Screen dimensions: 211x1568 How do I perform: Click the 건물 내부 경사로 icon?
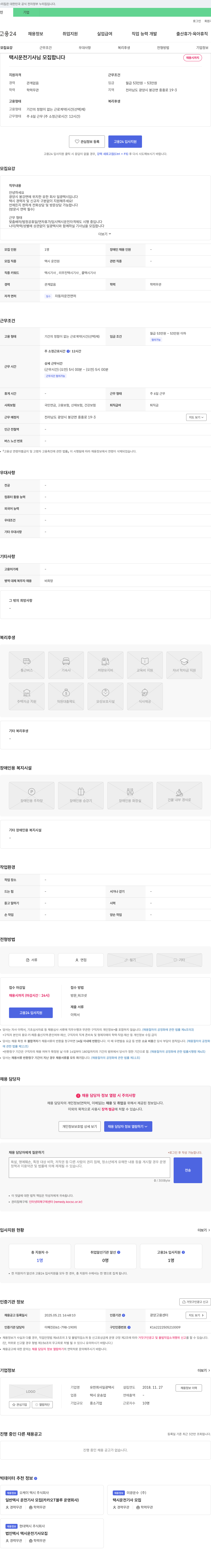[x=179, y=796]
